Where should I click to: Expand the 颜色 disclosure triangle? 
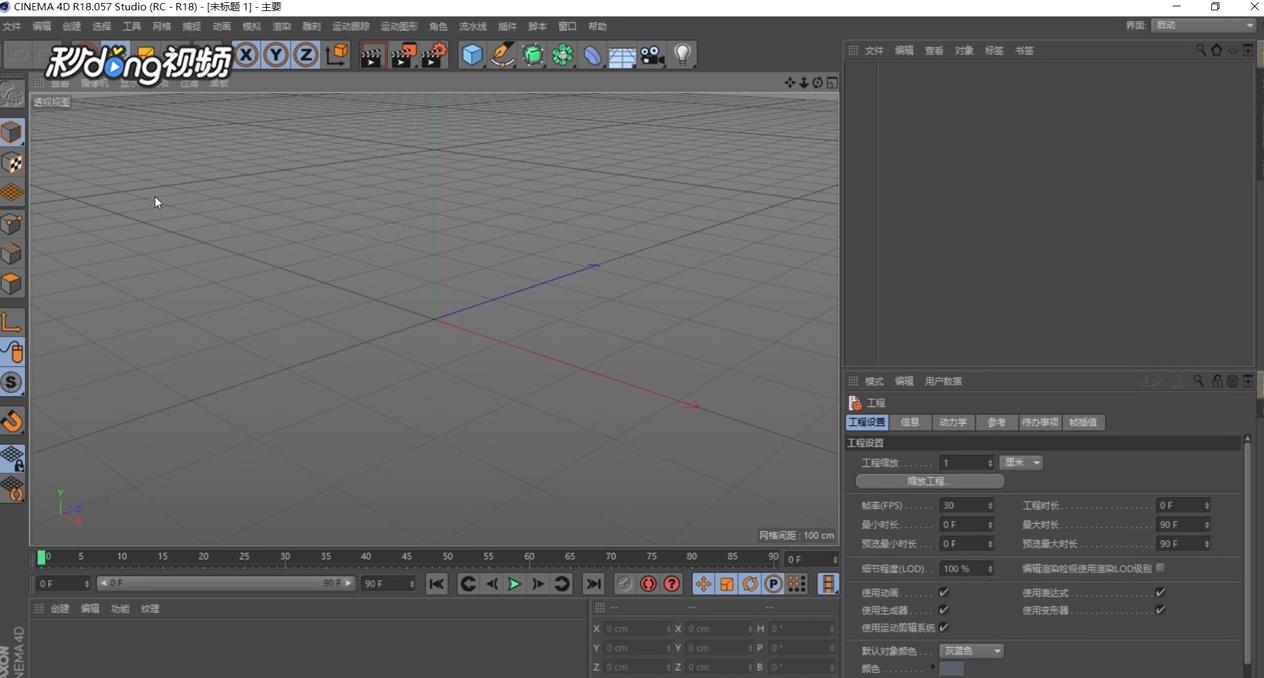933,667
